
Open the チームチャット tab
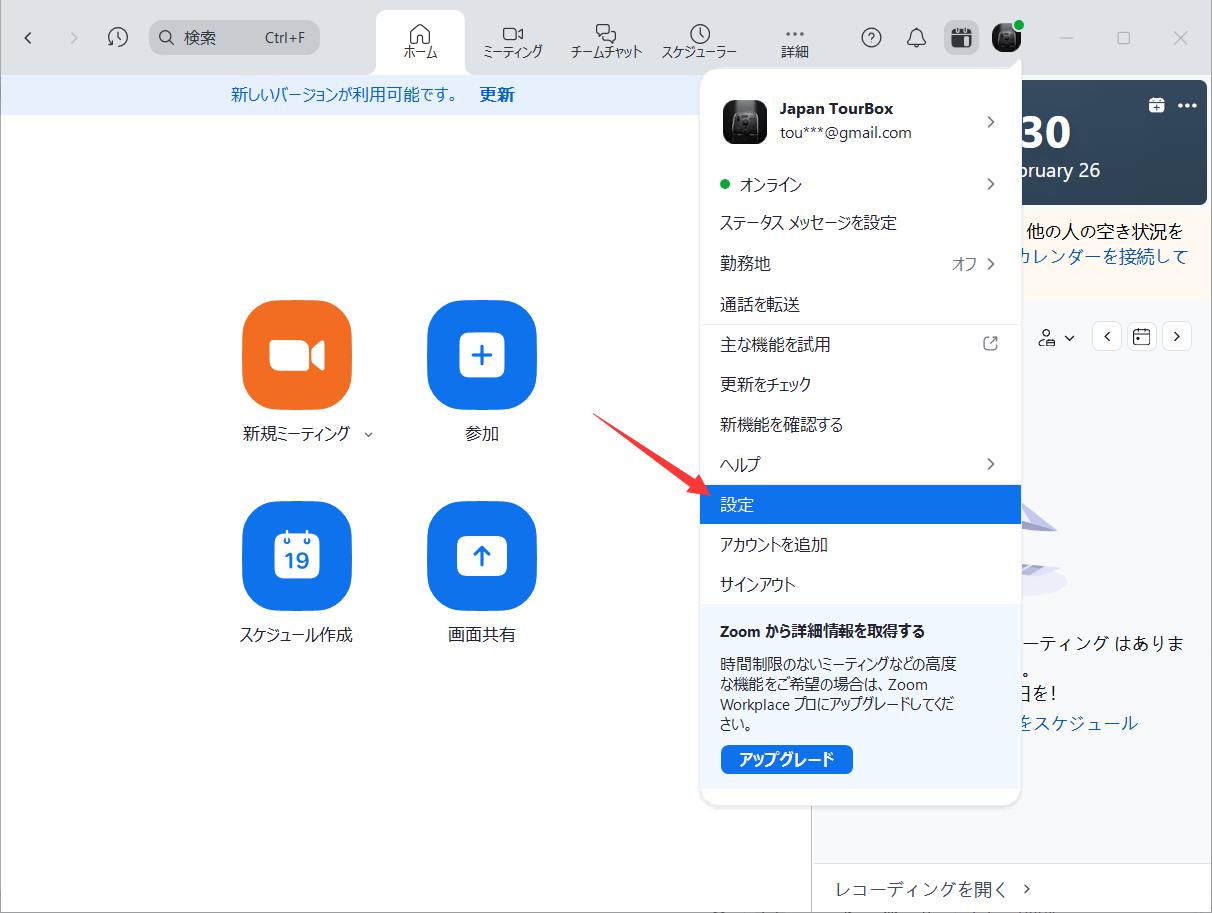coord(605,41)
